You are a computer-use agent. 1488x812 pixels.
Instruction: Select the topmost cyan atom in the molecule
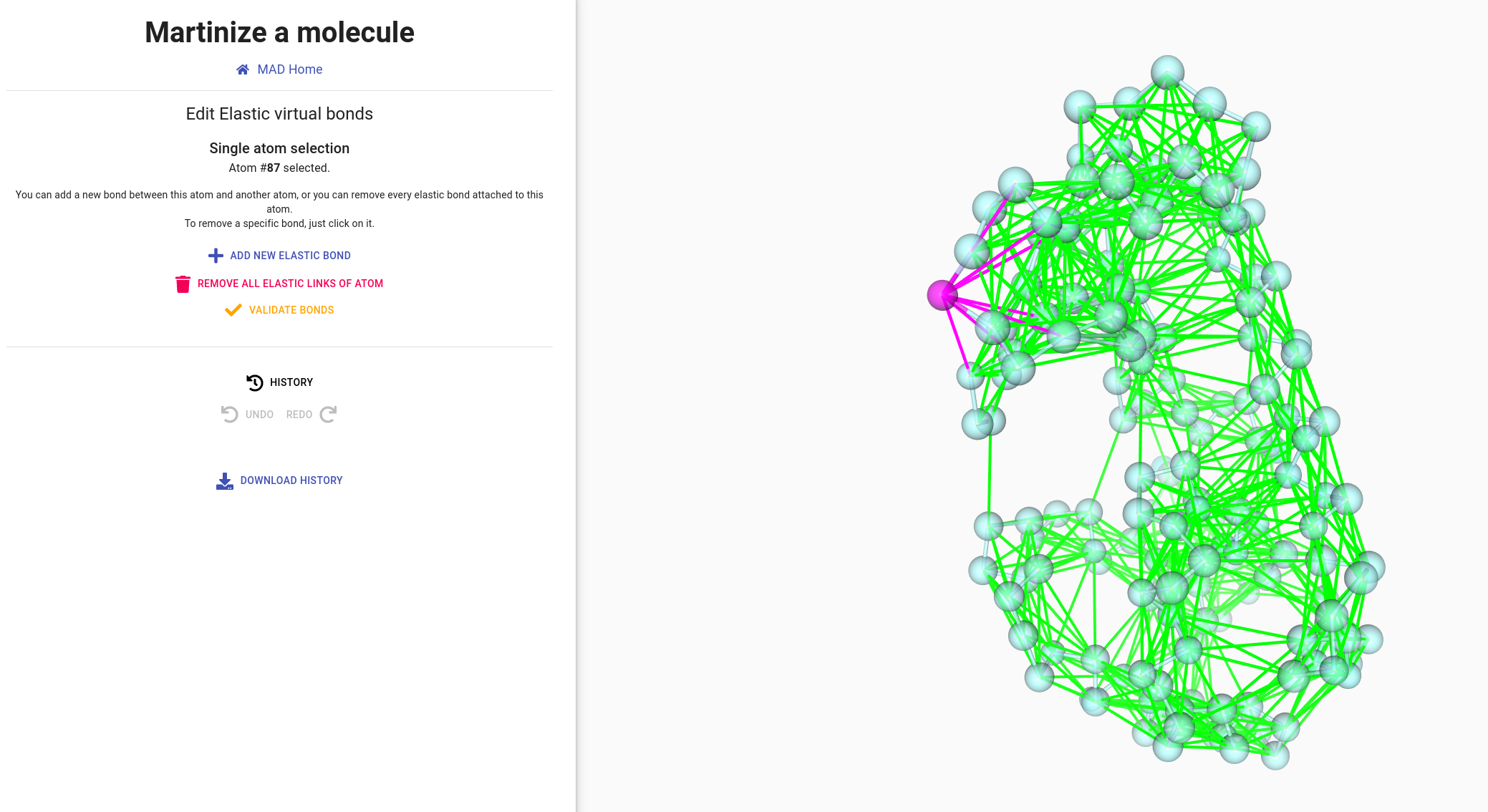click(1167, 72)
